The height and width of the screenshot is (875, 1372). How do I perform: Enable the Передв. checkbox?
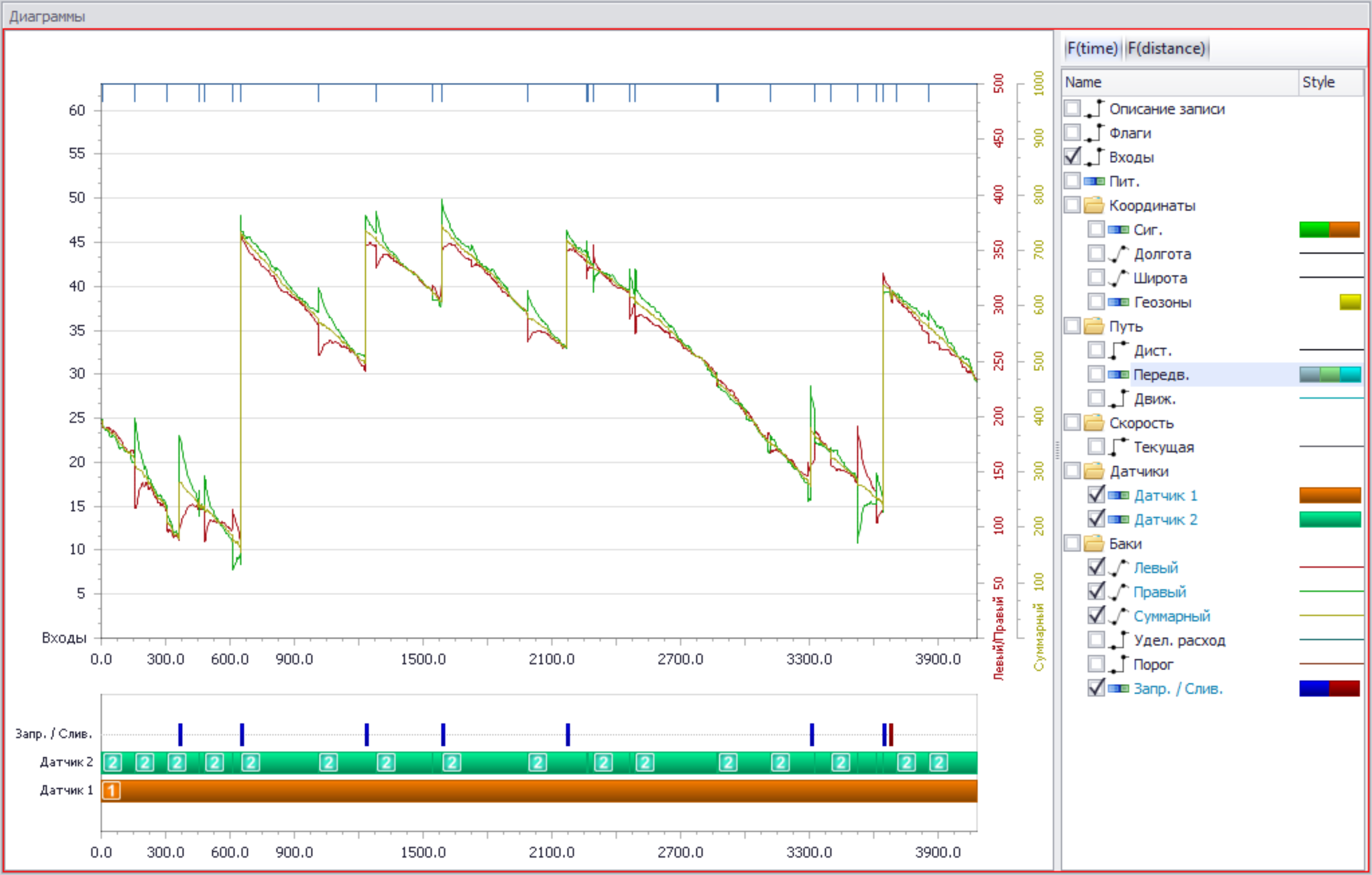click(x=1096, y=374)
